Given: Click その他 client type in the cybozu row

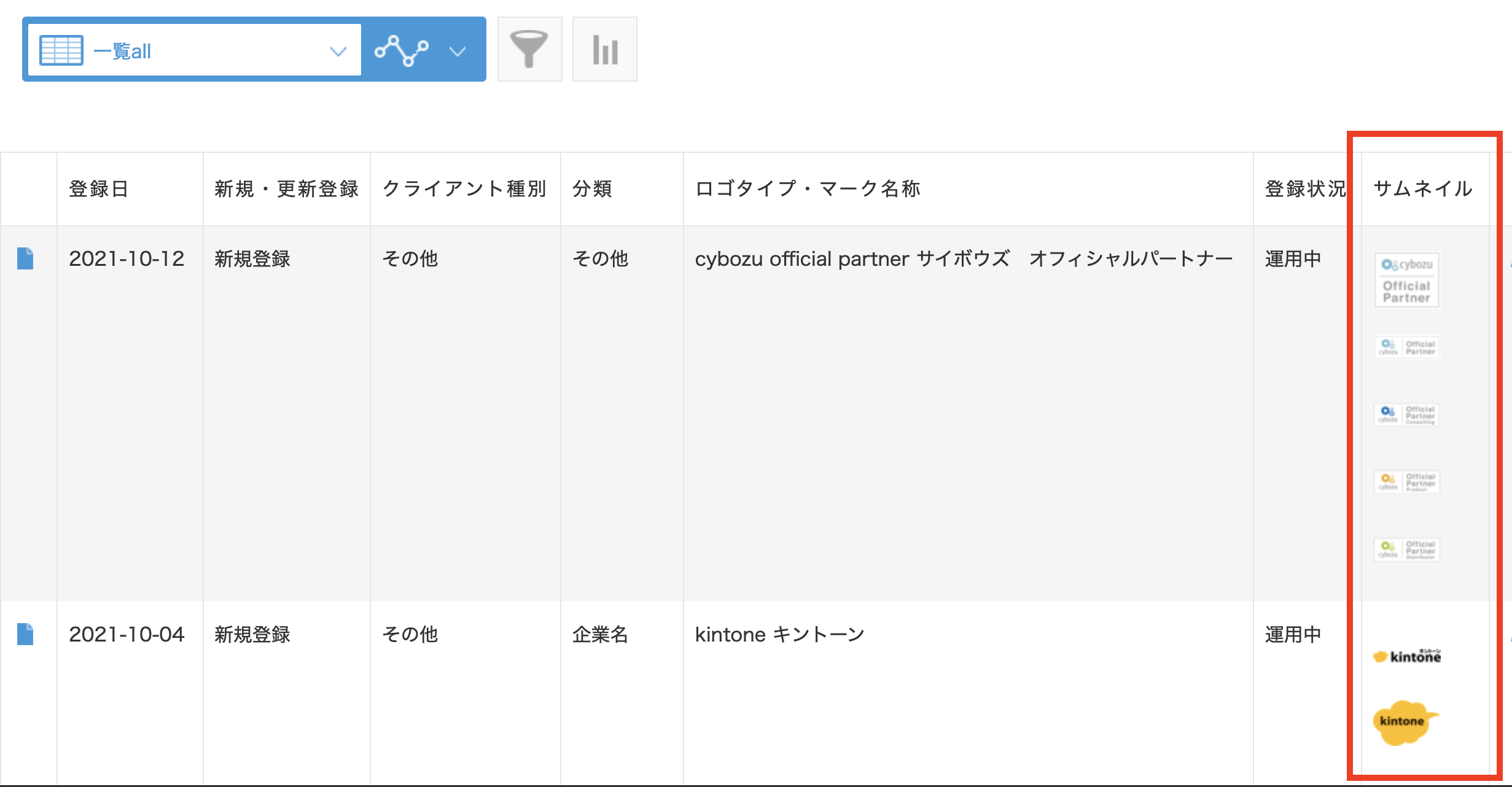Looking at the screenshot, I should (x=410, y=258).
